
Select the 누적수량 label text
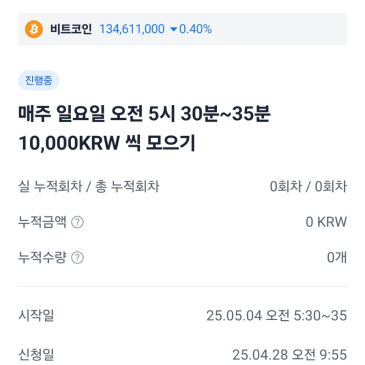pyautogui.click(x=42, y=257)
